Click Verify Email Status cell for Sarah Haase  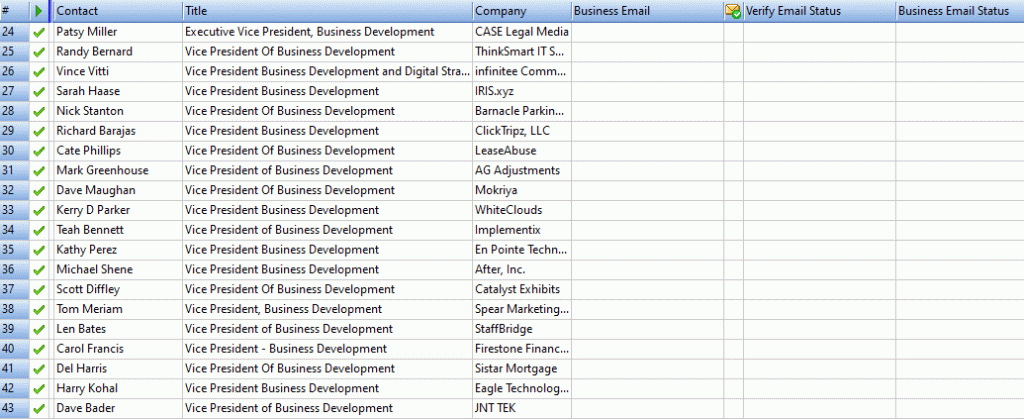tap(819, 91)
